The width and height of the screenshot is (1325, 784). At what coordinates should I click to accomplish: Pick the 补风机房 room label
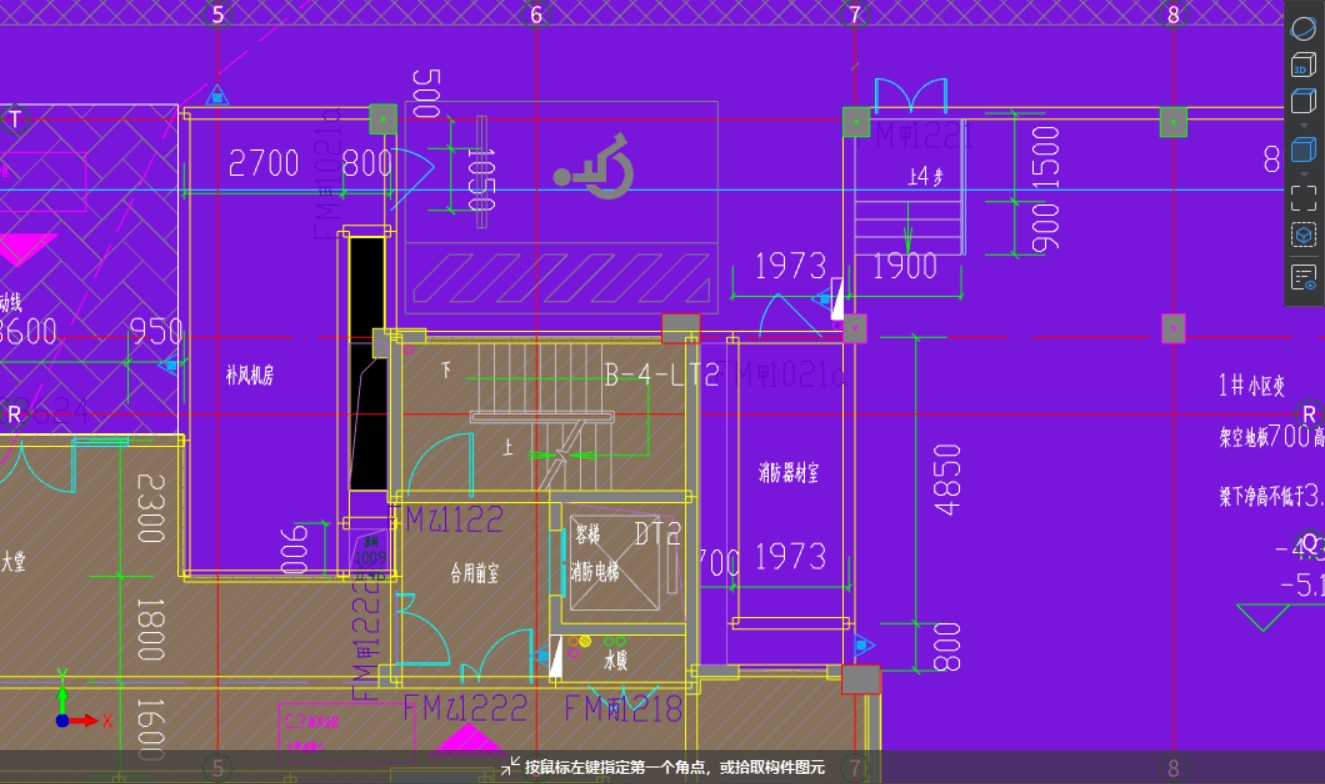[249, 376]
